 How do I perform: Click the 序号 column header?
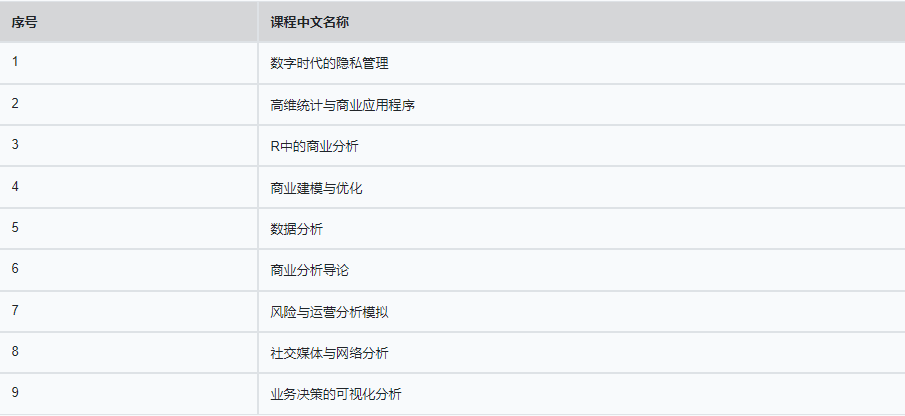(x=24, y=21)
